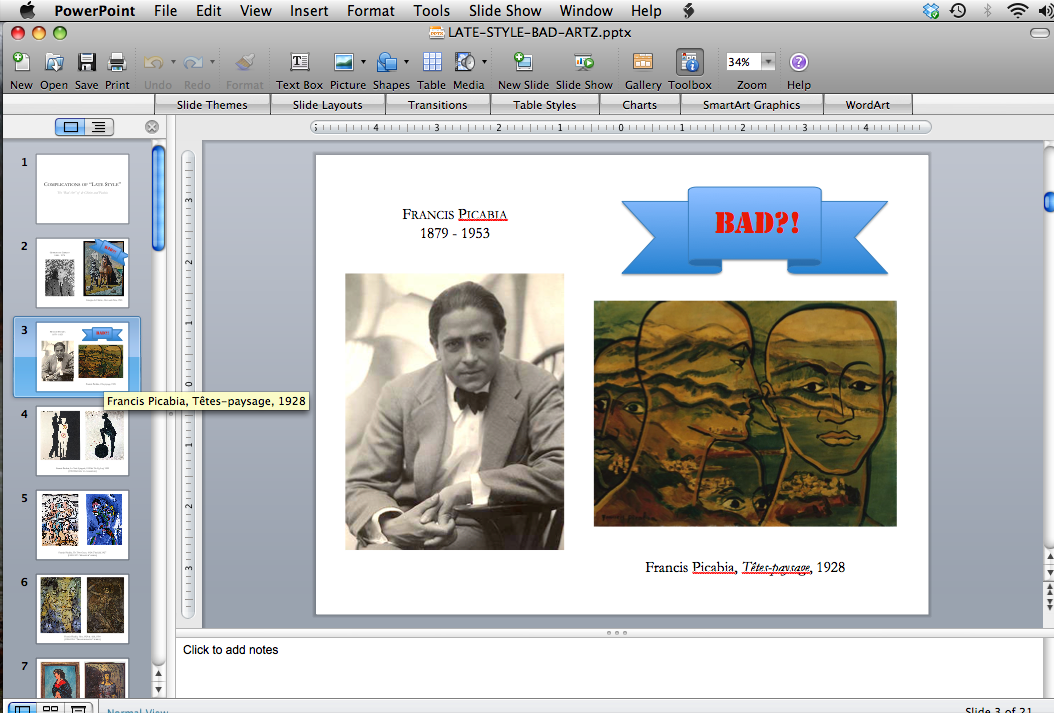Open the File menu
Viewport: 1054px width, 713px height.
[165, 11]
